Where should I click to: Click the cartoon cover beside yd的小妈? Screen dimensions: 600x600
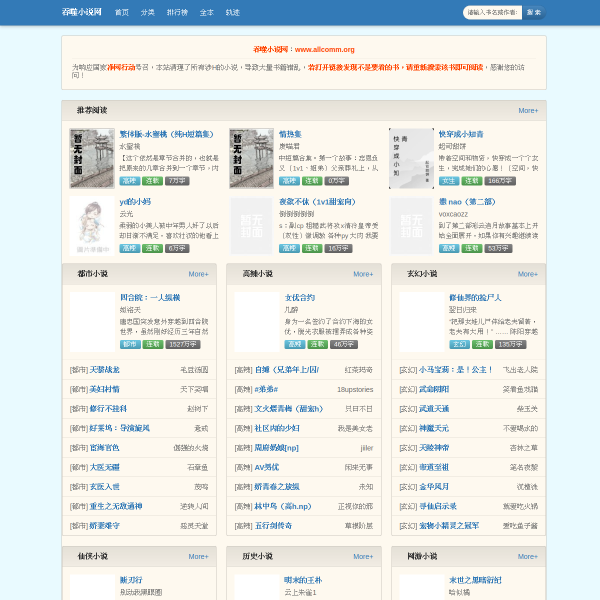point(92,226)
